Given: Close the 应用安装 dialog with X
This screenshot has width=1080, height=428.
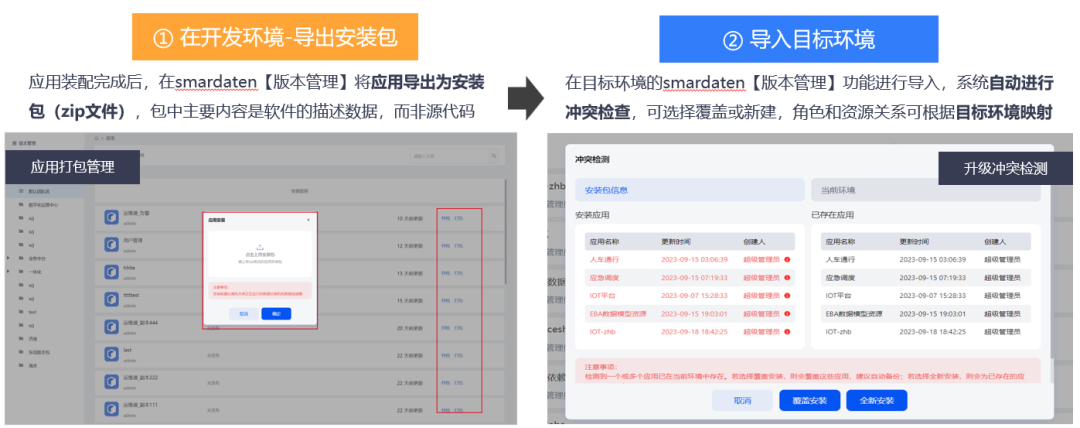Looking at the screenshot, I should coord(308,220).
